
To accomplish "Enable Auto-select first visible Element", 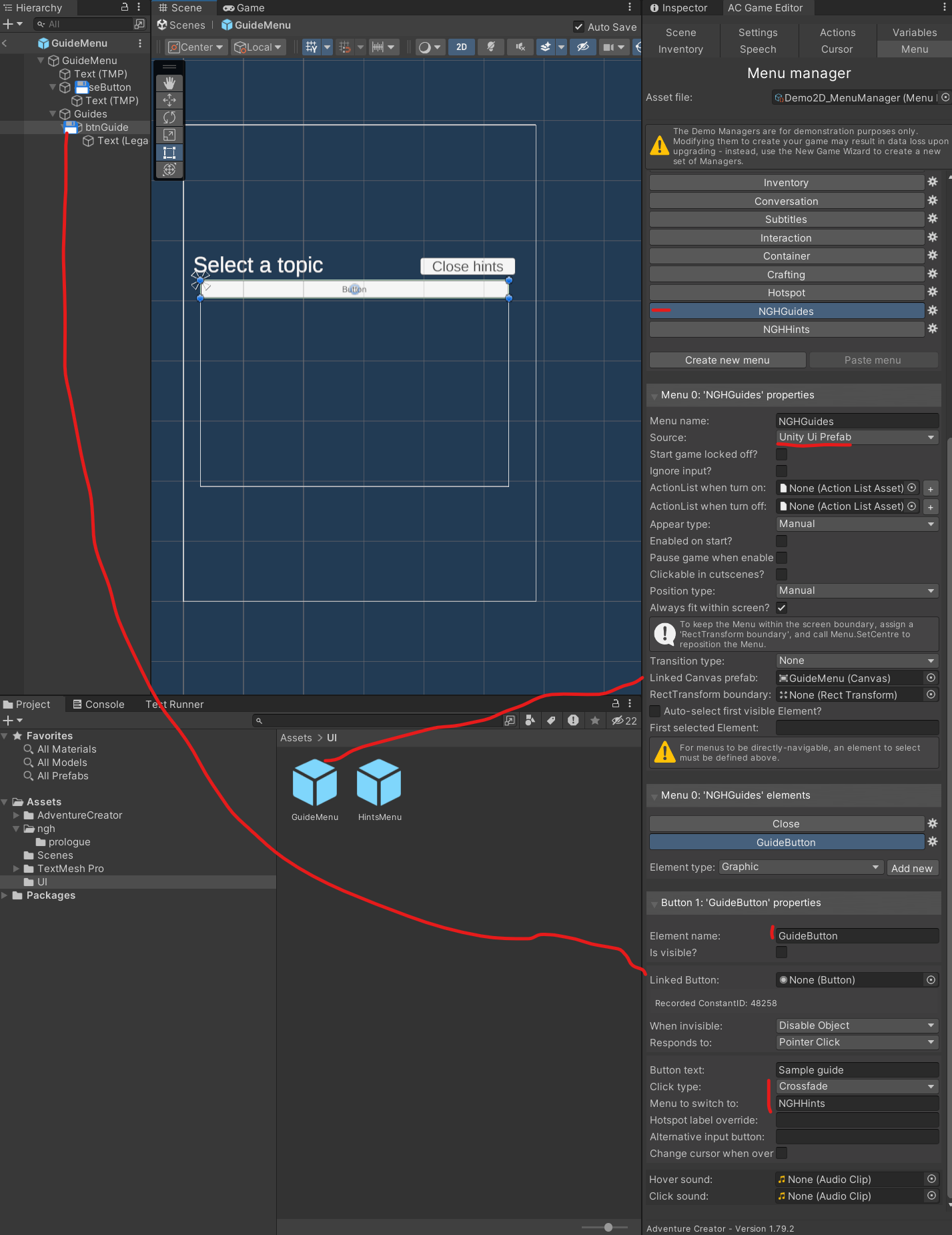I will point(655,711).
